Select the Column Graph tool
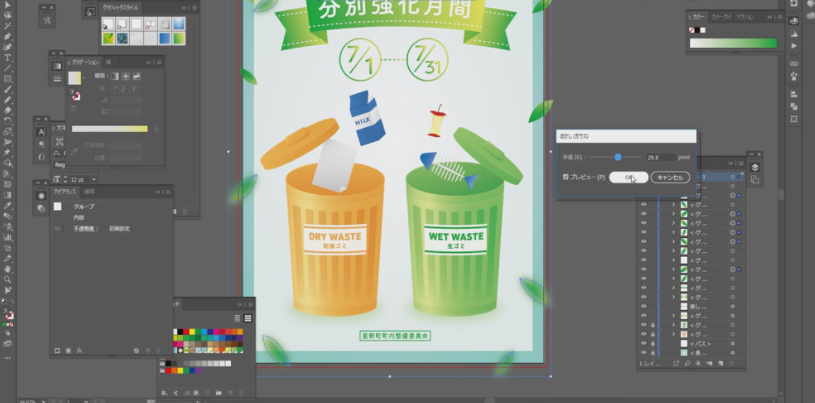Image resolution: width=815 pixels, height=403 pixels. (7, 237)
